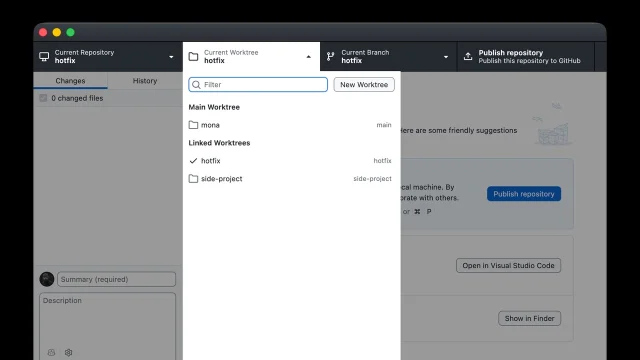This screenshot has width=640, height=360.
Task: Click the folder icon beside mona
Action: pyautogui.click(x=193, y=125)
